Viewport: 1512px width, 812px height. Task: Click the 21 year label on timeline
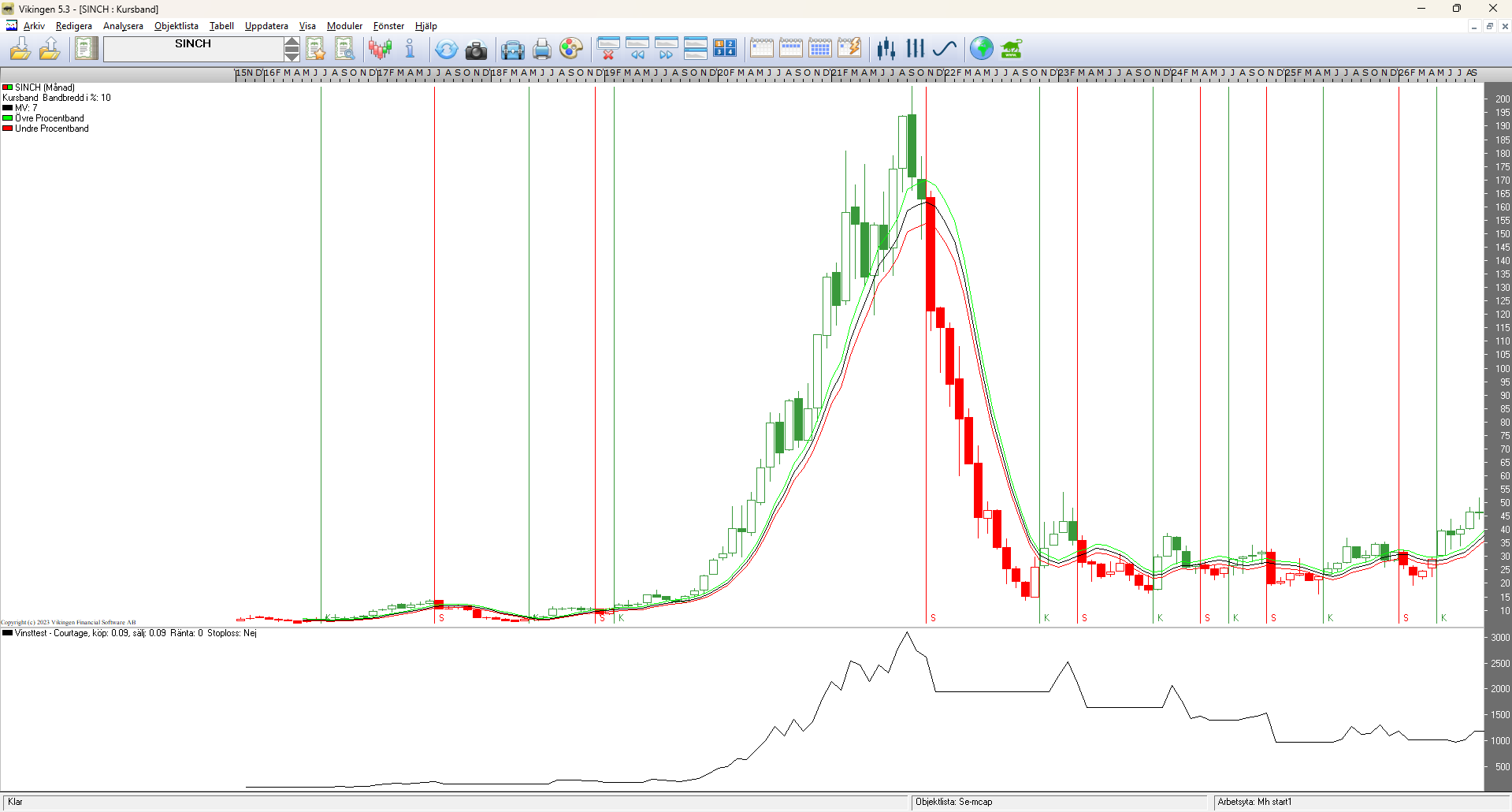pyautogui.click(x=838, y=73)
